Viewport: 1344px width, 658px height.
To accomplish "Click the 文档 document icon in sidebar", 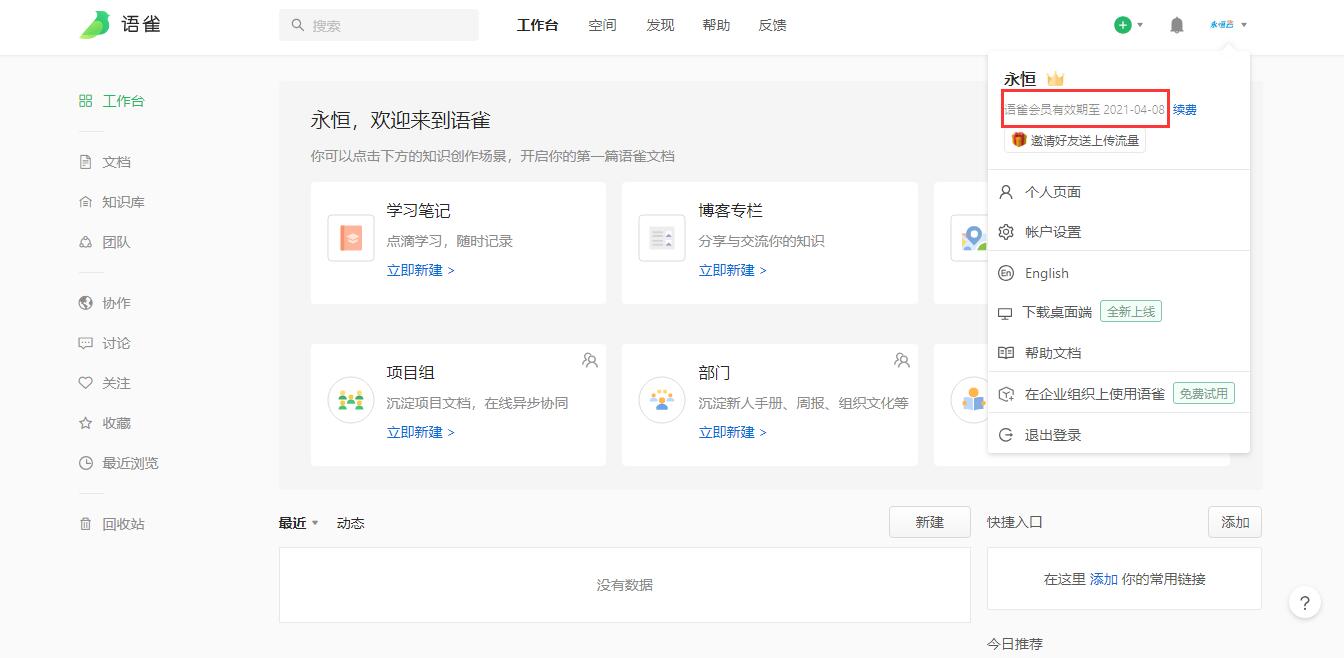I will click(85, 162).
